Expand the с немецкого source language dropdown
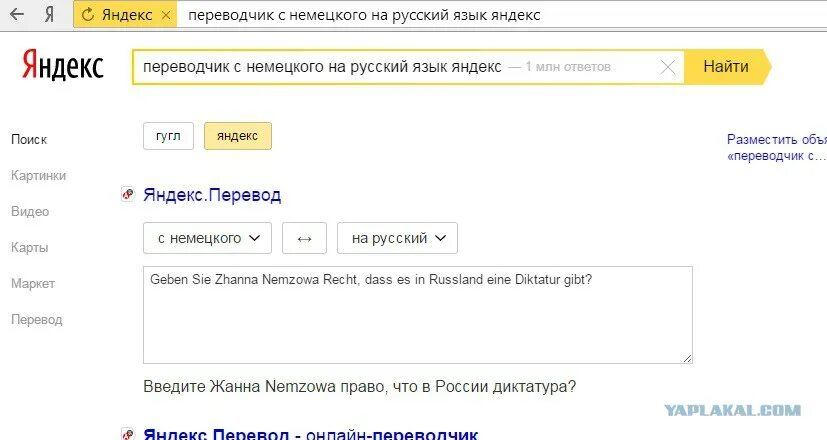The image size is (827, 440). pyautogui.click(x=207, y=238)
